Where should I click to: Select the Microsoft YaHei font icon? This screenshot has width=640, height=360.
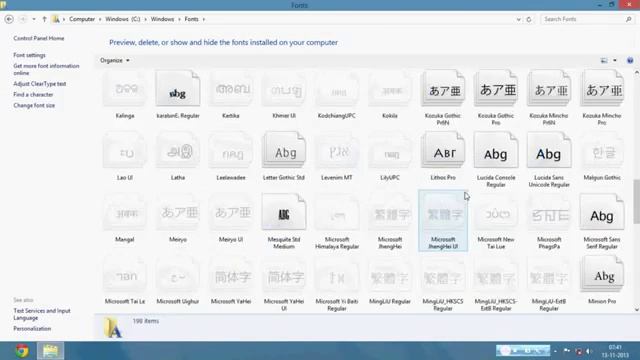click(x=231, y=274)
